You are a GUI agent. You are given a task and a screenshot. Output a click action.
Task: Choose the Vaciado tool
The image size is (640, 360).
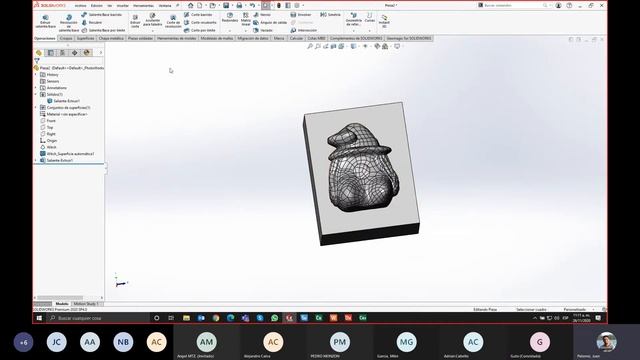tap(263, 30)
